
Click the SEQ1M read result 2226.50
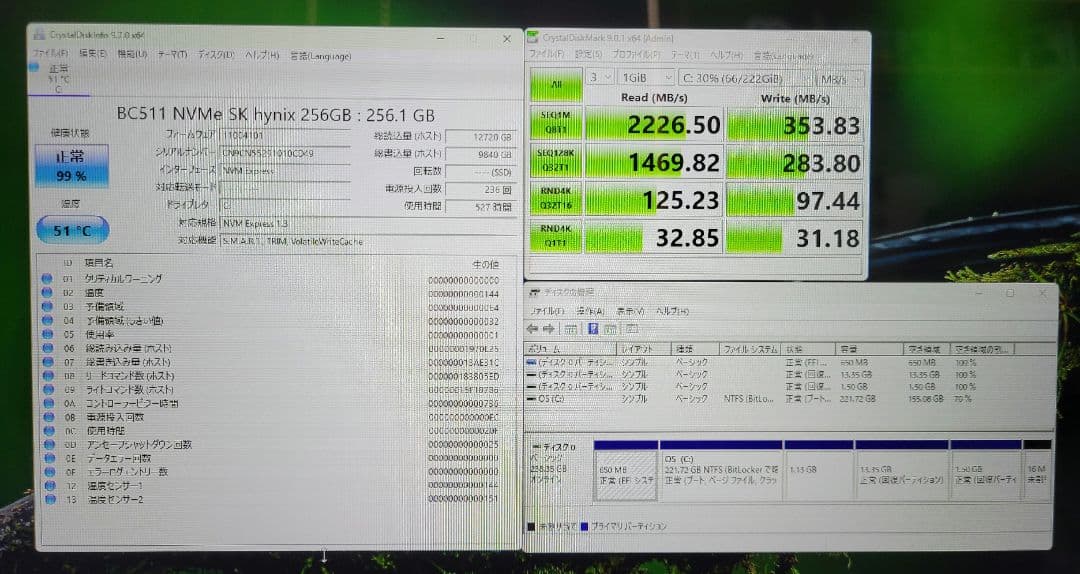(x=654, y=125)
